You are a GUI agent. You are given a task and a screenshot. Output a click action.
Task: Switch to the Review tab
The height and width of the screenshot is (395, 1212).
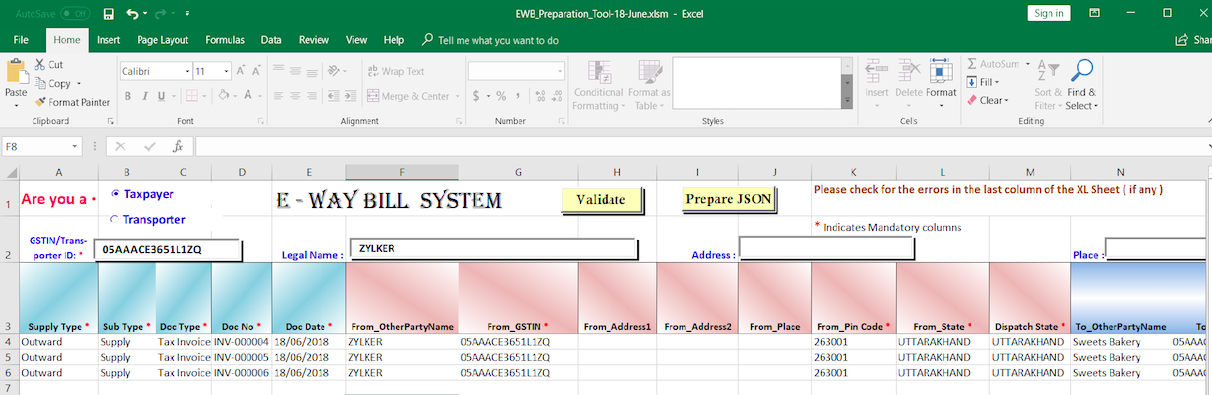click(x=314, y=40)
